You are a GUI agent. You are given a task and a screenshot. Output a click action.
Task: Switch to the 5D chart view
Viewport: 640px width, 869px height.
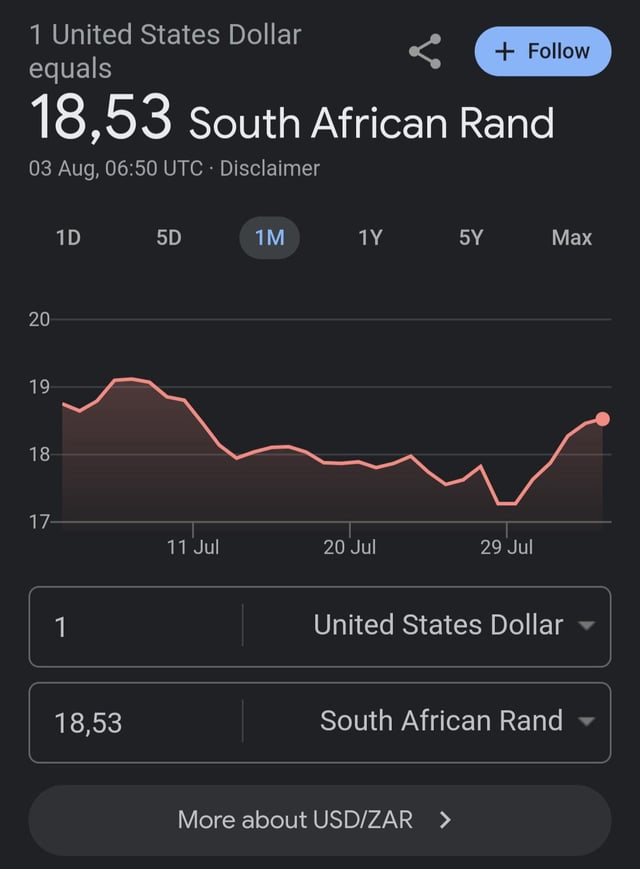(168, 238)
